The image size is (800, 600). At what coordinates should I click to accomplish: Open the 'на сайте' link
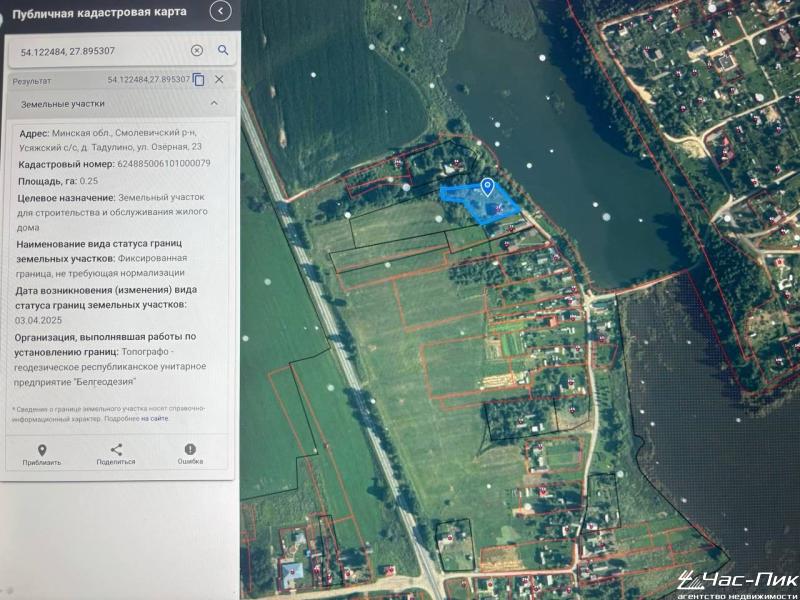click(154, 419)
